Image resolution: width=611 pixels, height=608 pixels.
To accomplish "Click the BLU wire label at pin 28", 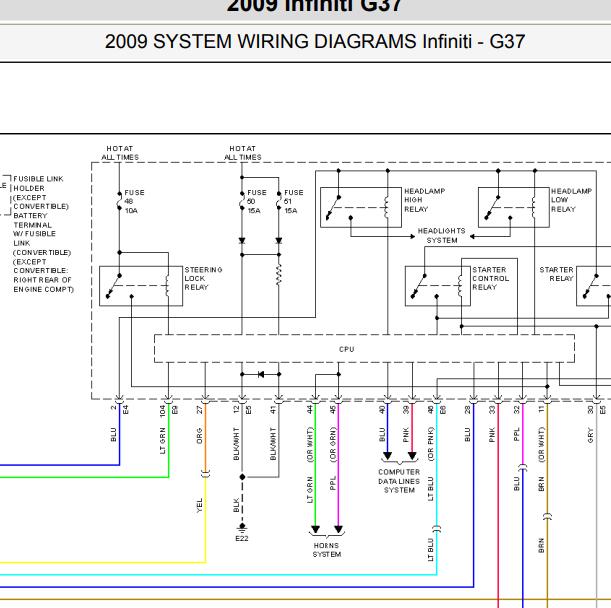I will point(468,435).
